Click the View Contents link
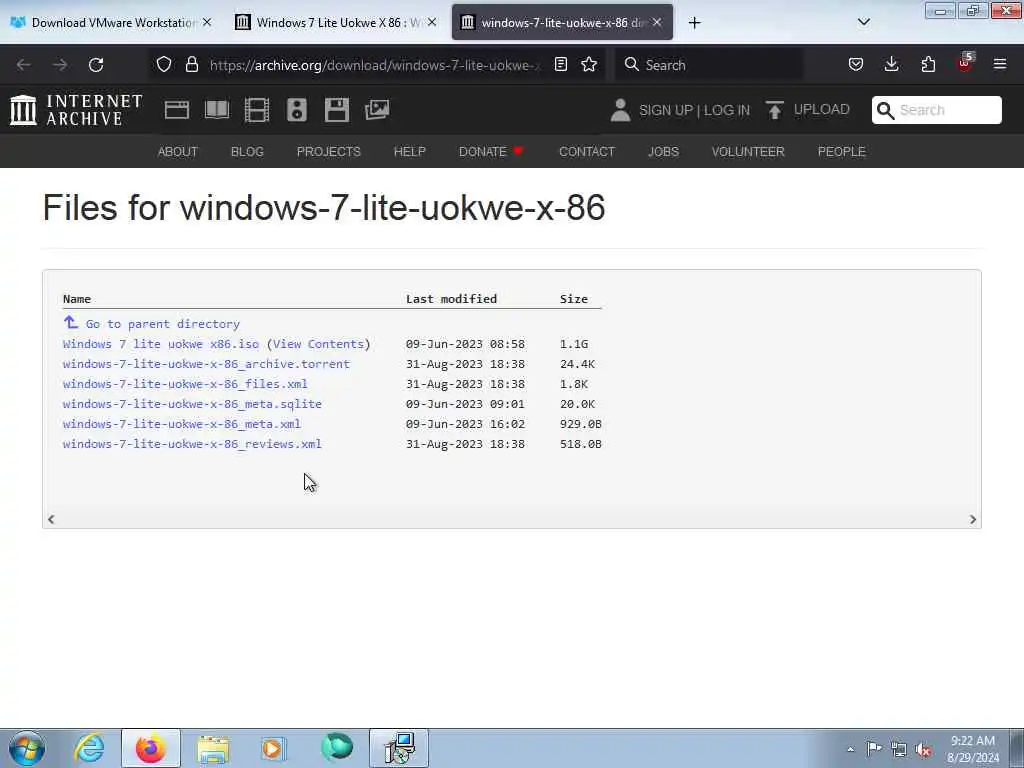The image size is (1024, 768). (319, 344)
